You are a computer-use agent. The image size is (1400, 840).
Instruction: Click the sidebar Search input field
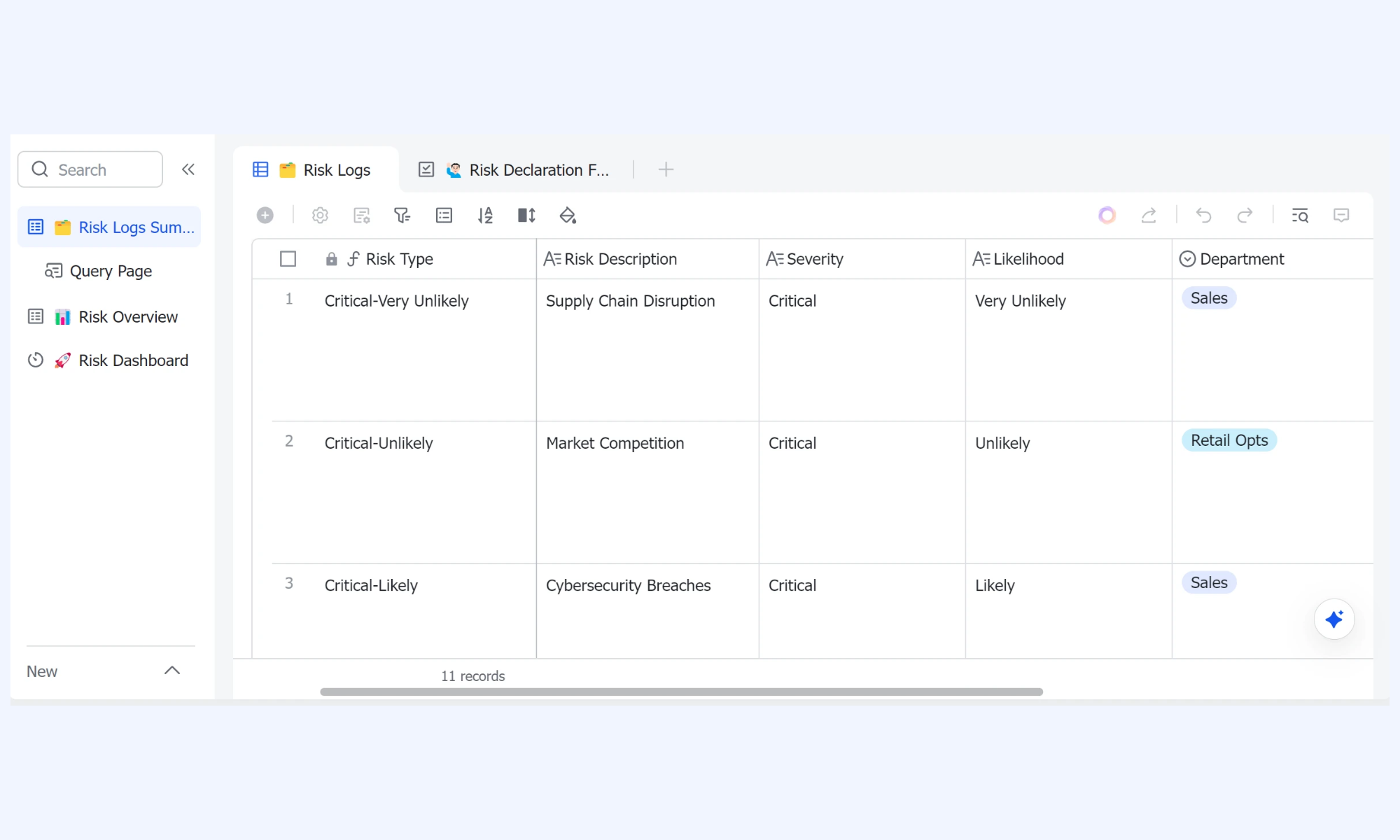(90, 169)
